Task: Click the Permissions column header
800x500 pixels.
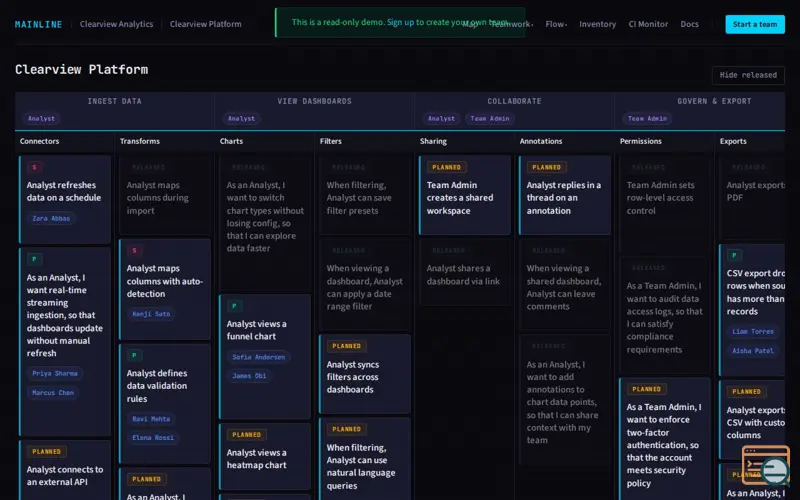Action: 640,141
